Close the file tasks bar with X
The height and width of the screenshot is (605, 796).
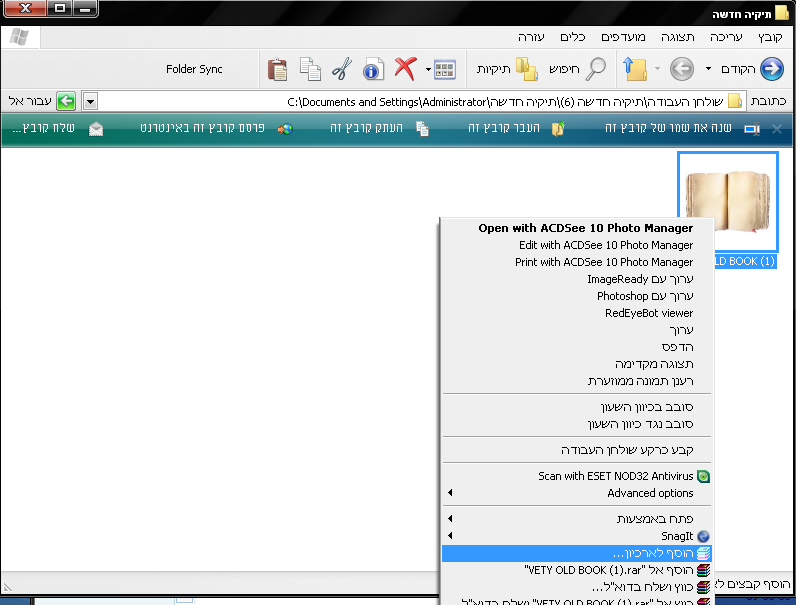click(x=777, y=129)
